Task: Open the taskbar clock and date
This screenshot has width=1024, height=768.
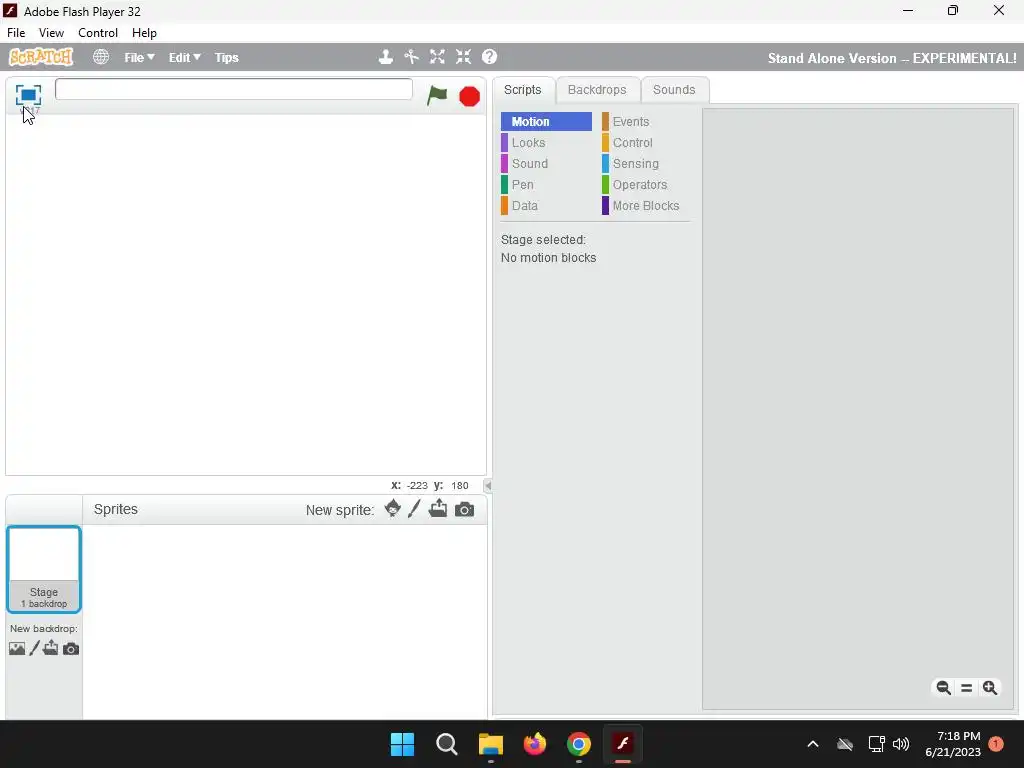Action: pyautogui.click(x=953, y=744)
